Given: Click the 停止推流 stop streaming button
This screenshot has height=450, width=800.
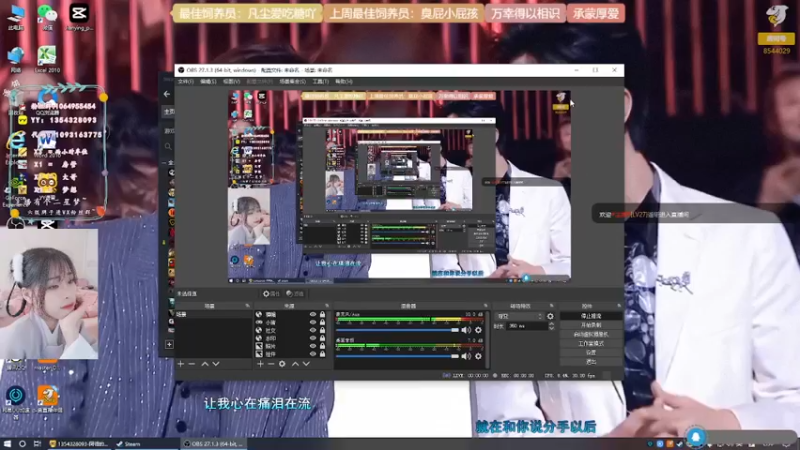Looking at the screenshot, I should click(591, 316).
